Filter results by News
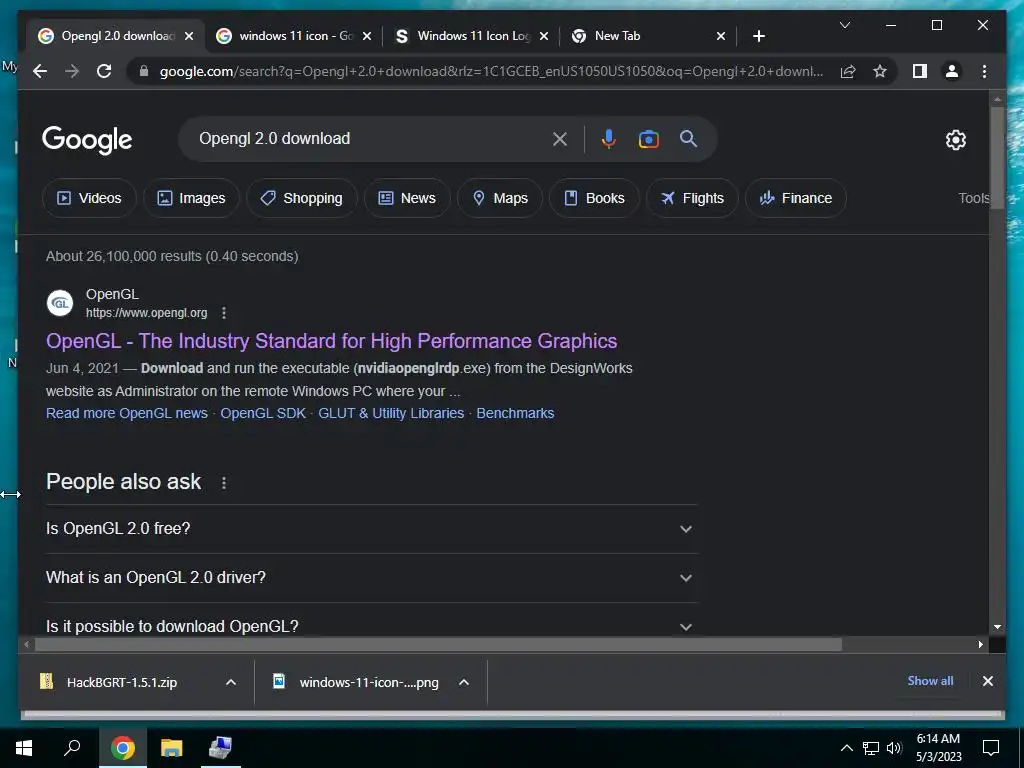This screenshot has width=1024, height=768. click(407, 198)
